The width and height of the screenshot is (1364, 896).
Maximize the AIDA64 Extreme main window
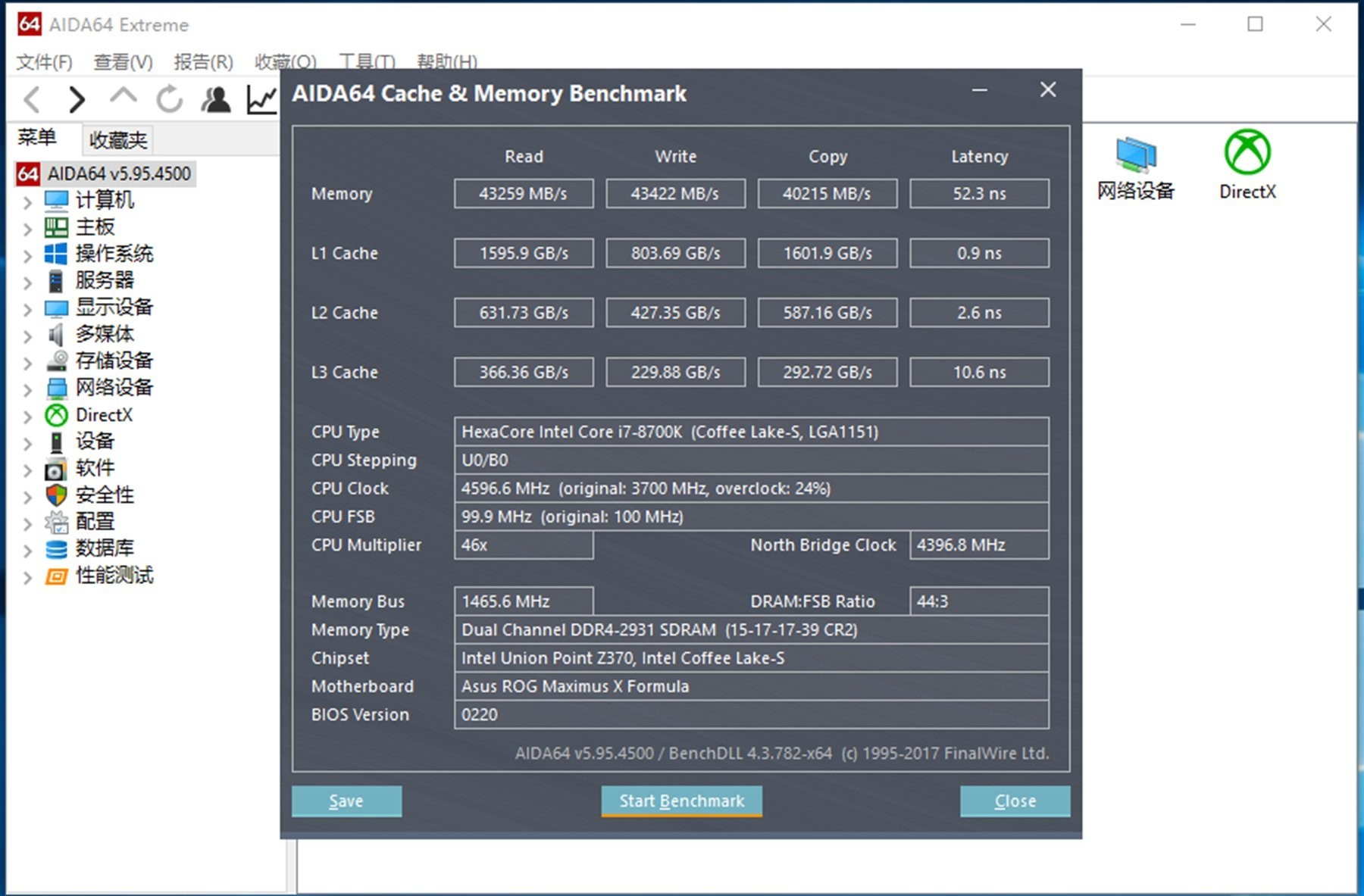(1256, 24)
